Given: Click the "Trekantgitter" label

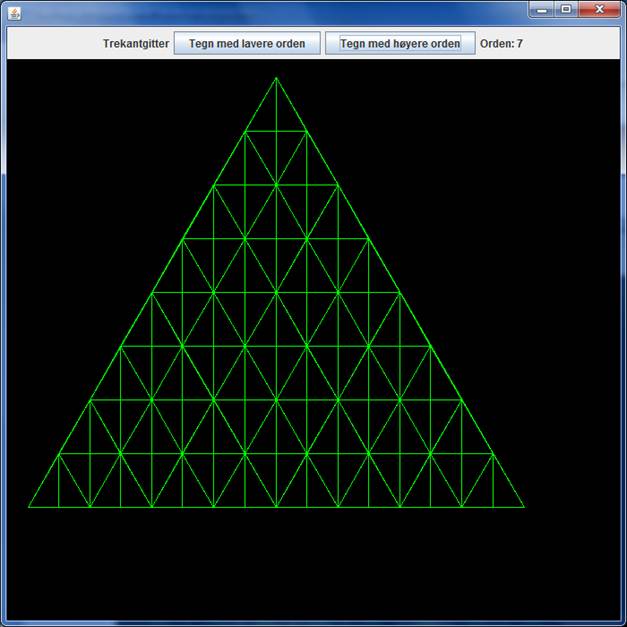Looking at the screenshot, I should 136,44.
